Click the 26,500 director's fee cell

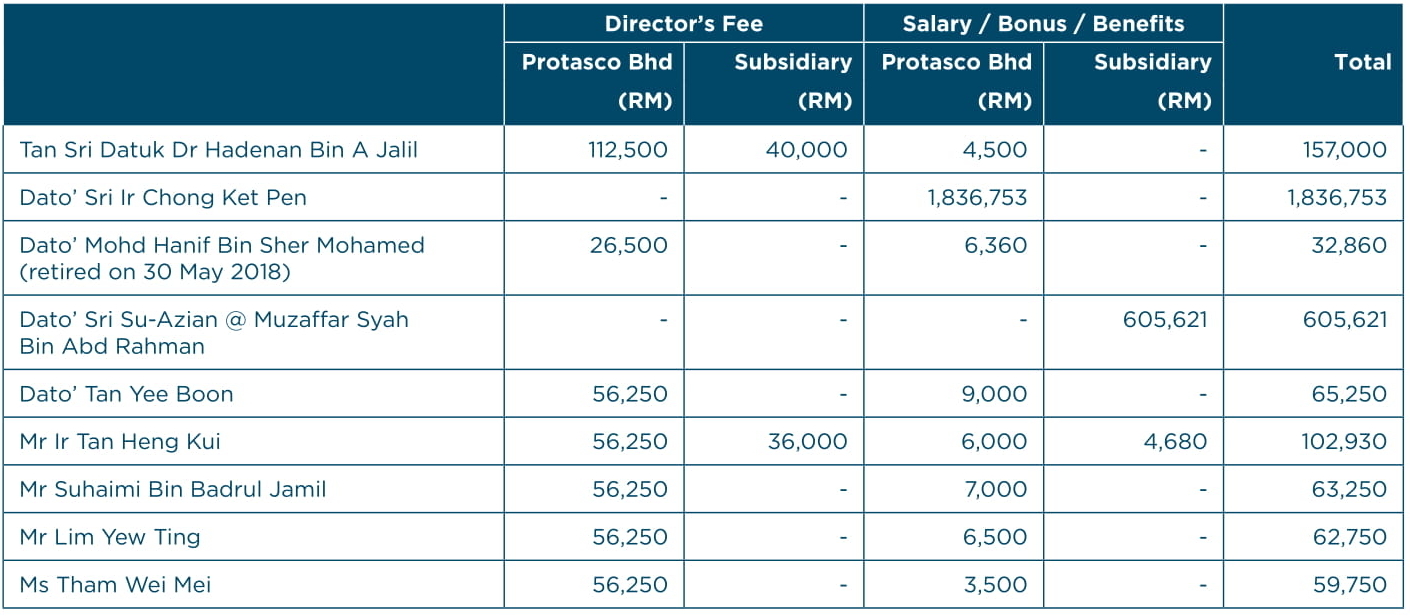[x=629, y=246]
